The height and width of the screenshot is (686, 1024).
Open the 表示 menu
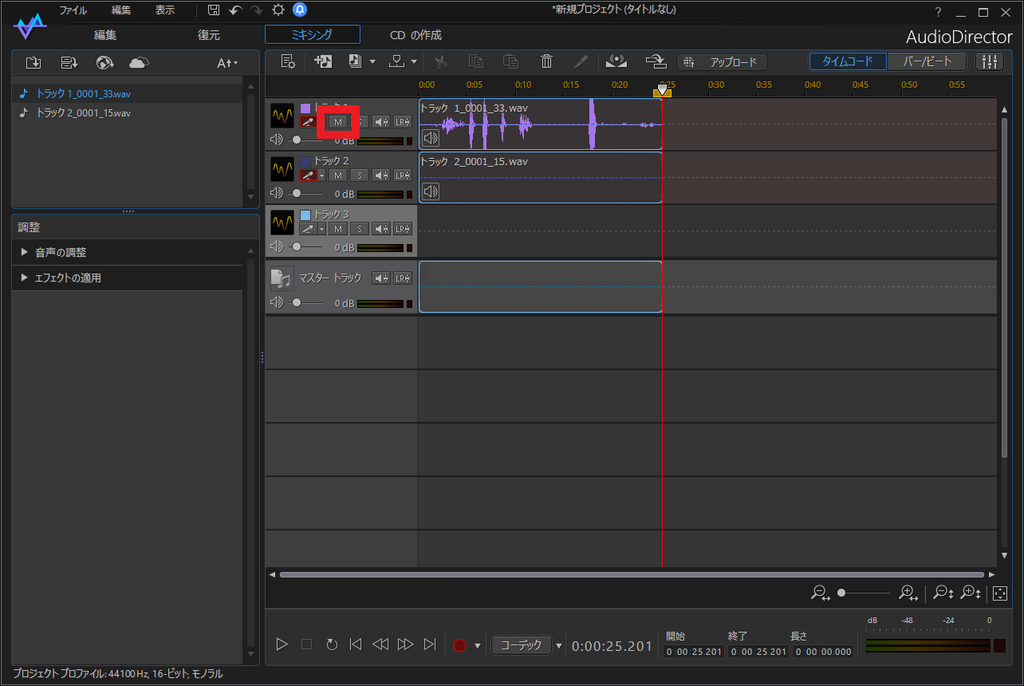click(x=165, y=10)
